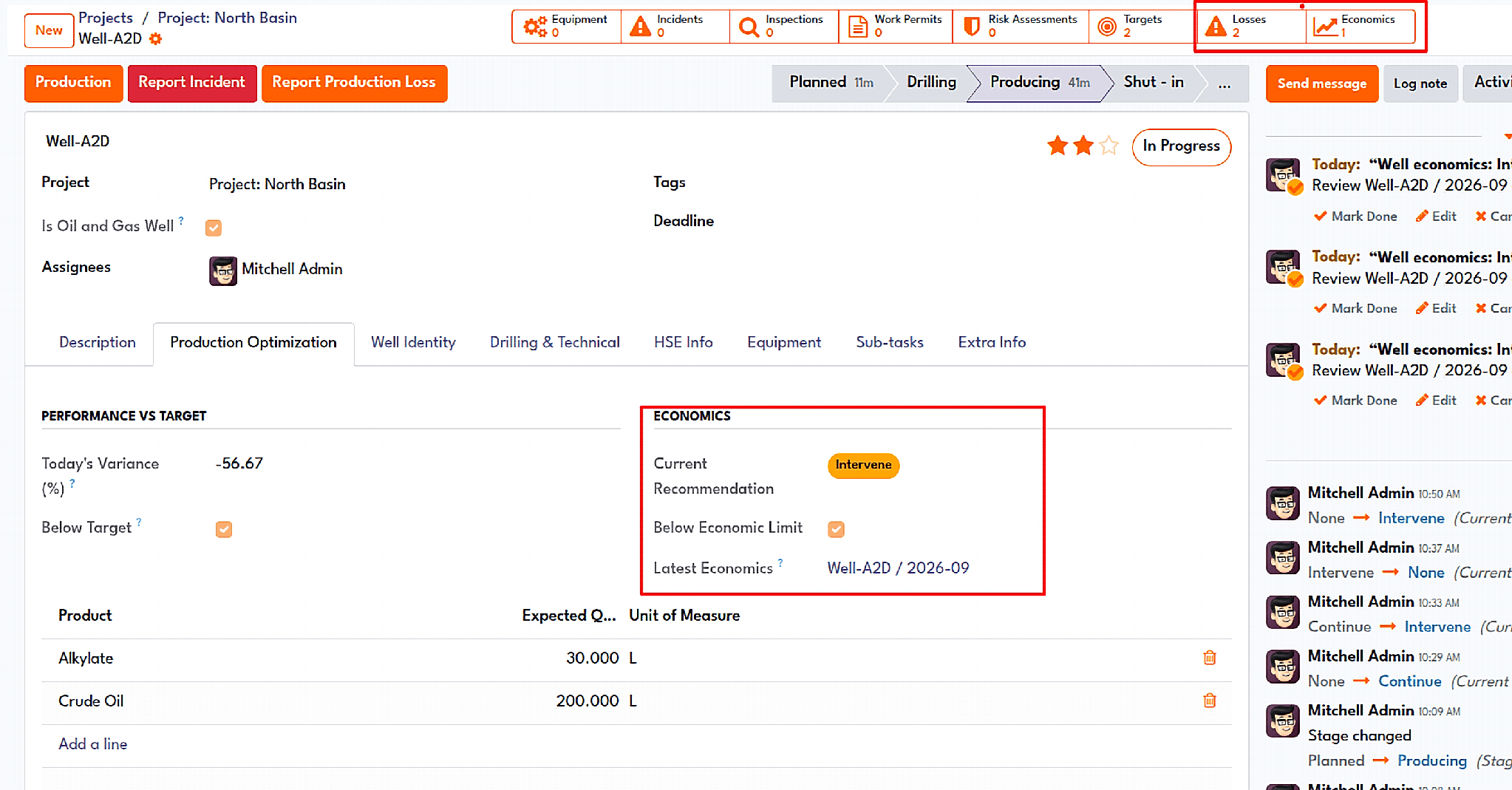Set stage to Drilling
The image size is (1512, 790).
[x=930, y=83]
